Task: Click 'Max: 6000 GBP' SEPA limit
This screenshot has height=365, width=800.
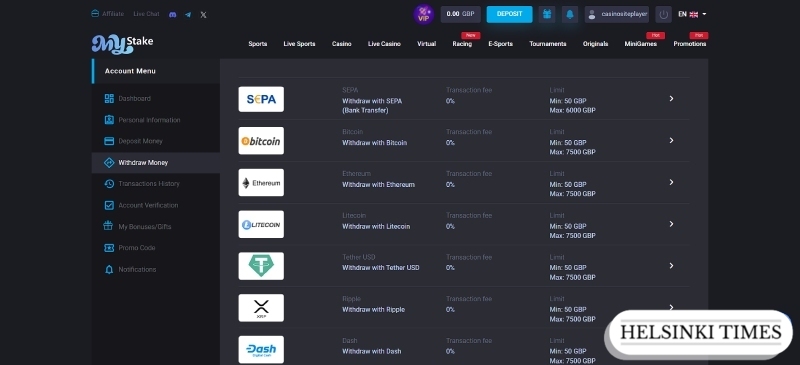Action: point(572,110)
